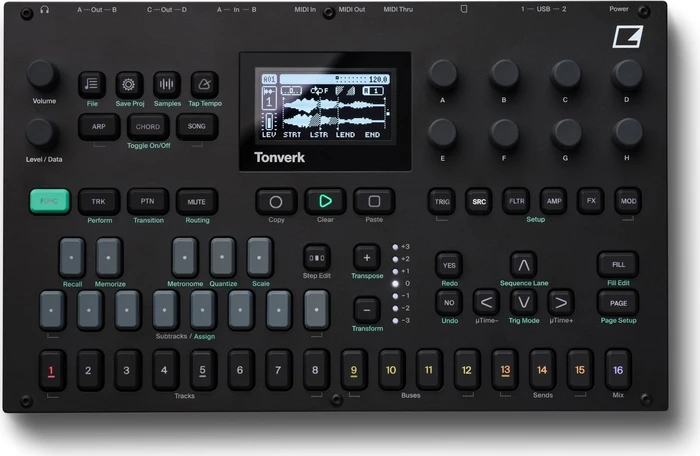Viewport: 700px width, 456px height.
Task: Tap the LSTR parameter on display
Action: pyautogui.click(x=319, y=134)
